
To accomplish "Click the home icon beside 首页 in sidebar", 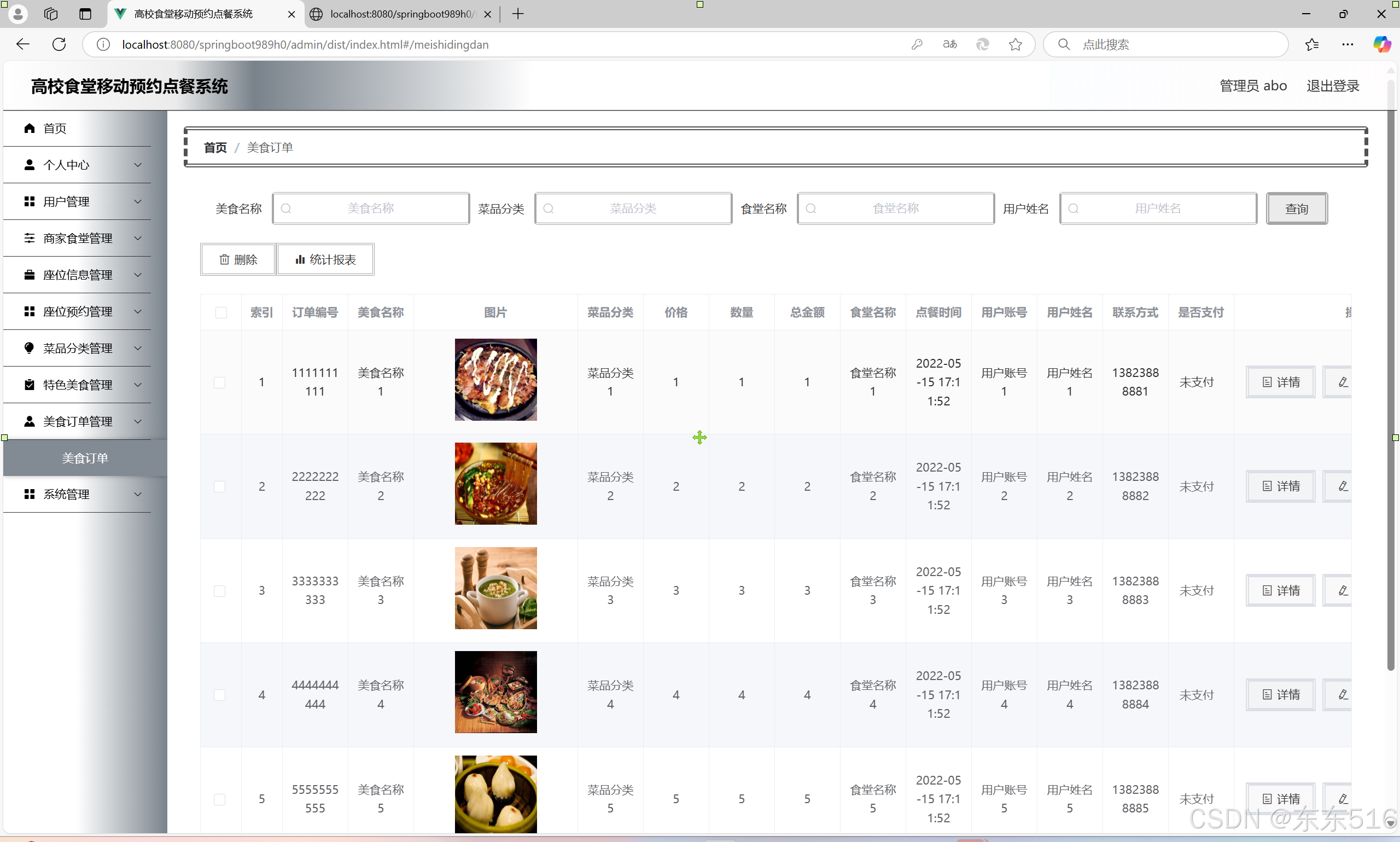I will 30,128.
